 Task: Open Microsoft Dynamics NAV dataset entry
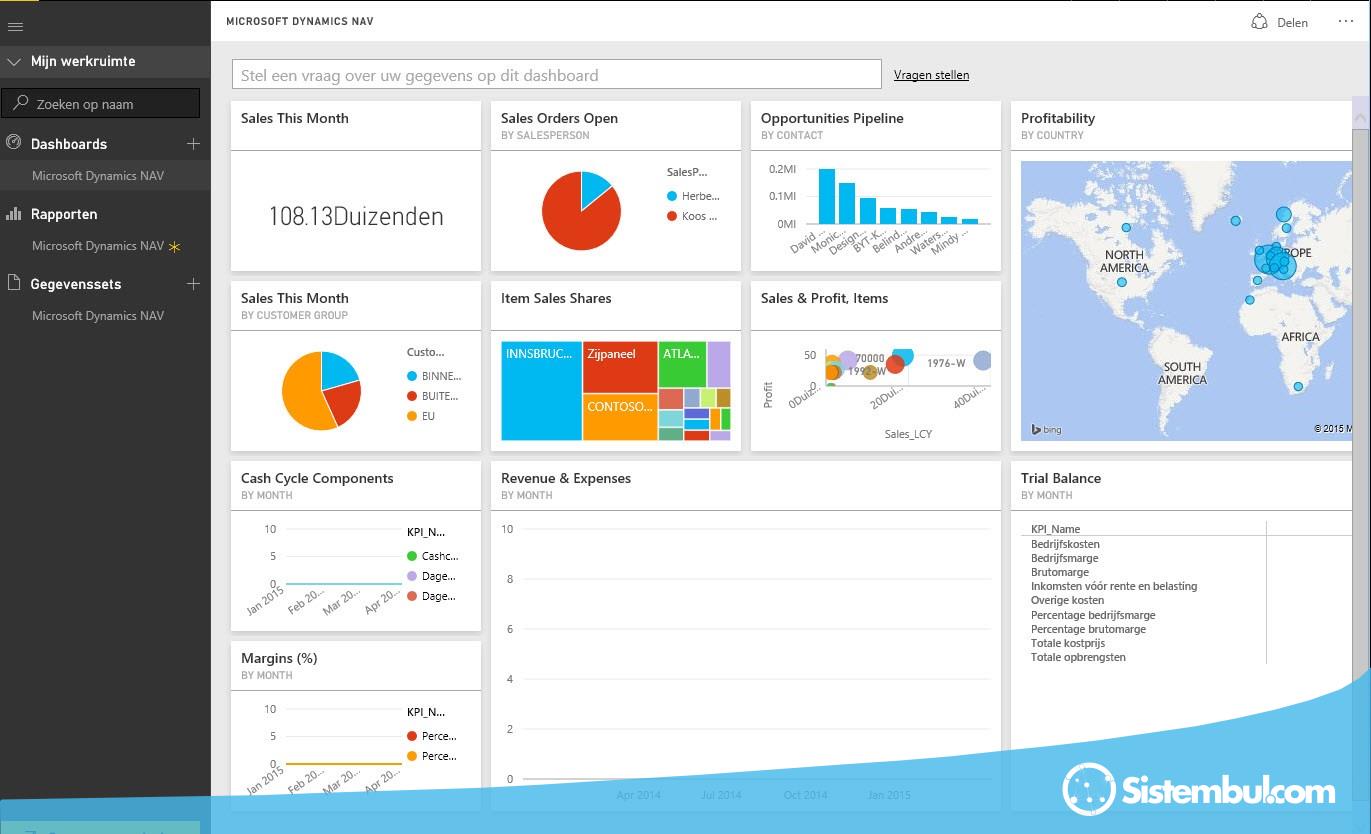(98, 316)
